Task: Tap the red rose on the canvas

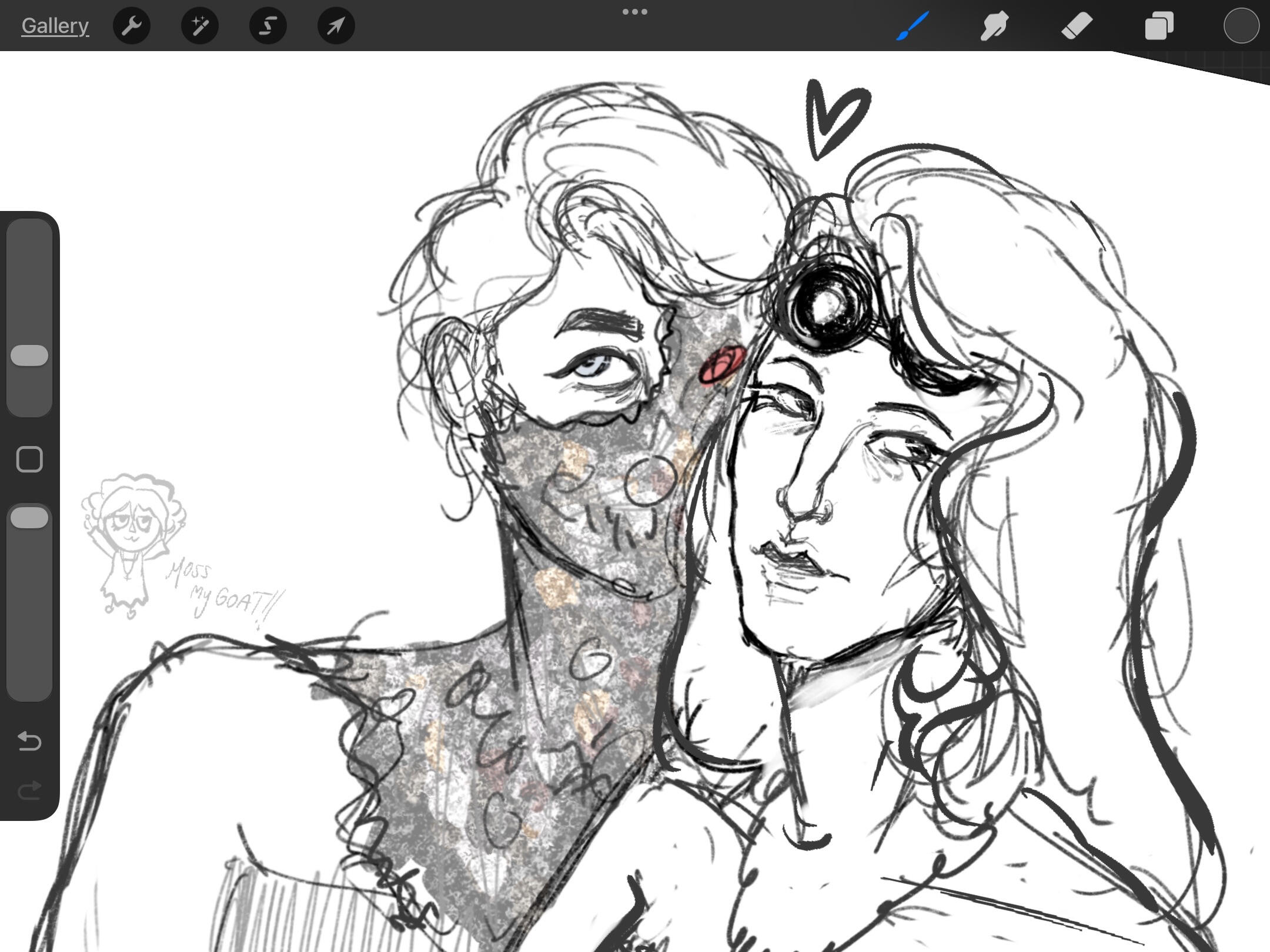Action: click(x=723, y=364)
